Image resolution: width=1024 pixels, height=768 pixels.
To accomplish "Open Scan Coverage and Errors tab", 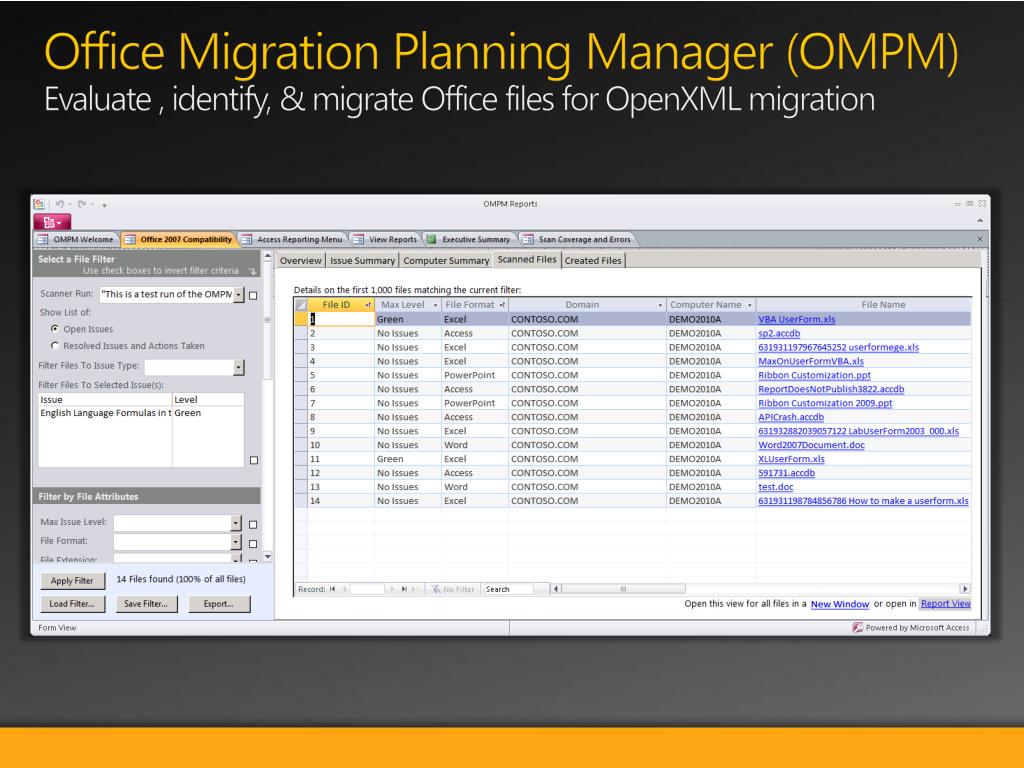I will click(x=579, y=240).
